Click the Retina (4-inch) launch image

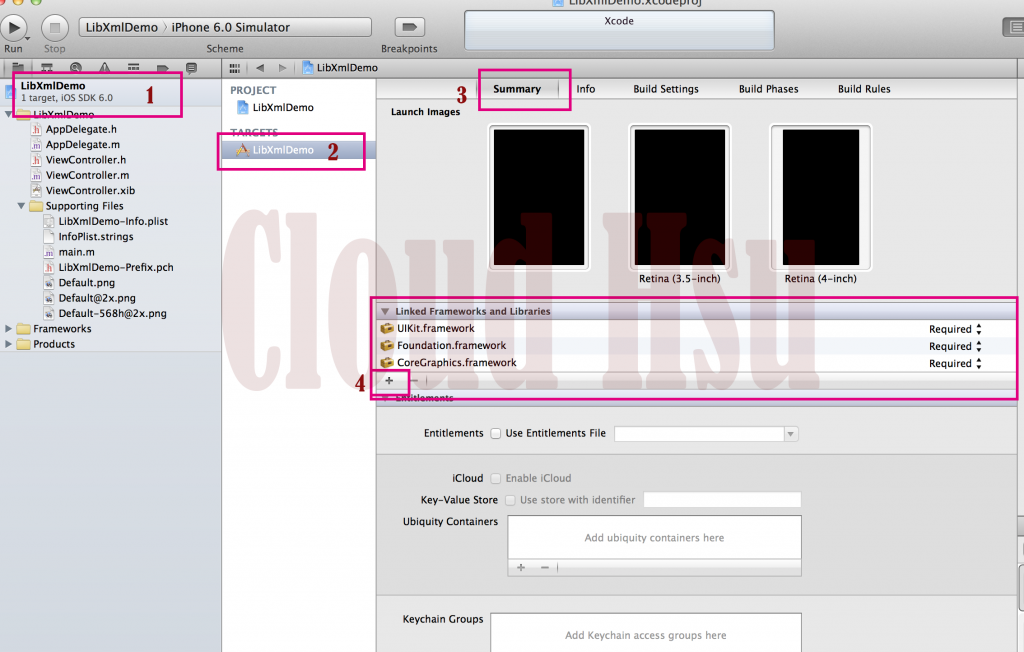(x=820, y=197)
